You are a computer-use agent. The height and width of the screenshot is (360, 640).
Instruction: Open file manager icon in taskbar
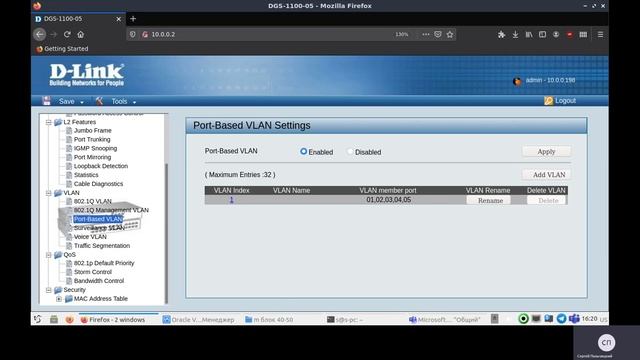(x=54, y=319)
